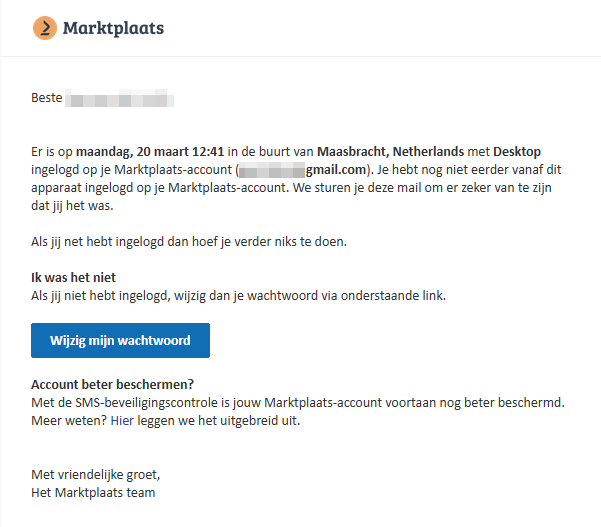This screenshot has height=527, width=601.
Task: Click the orange Marktplaats logo icon
Action: tap(44, 28)
